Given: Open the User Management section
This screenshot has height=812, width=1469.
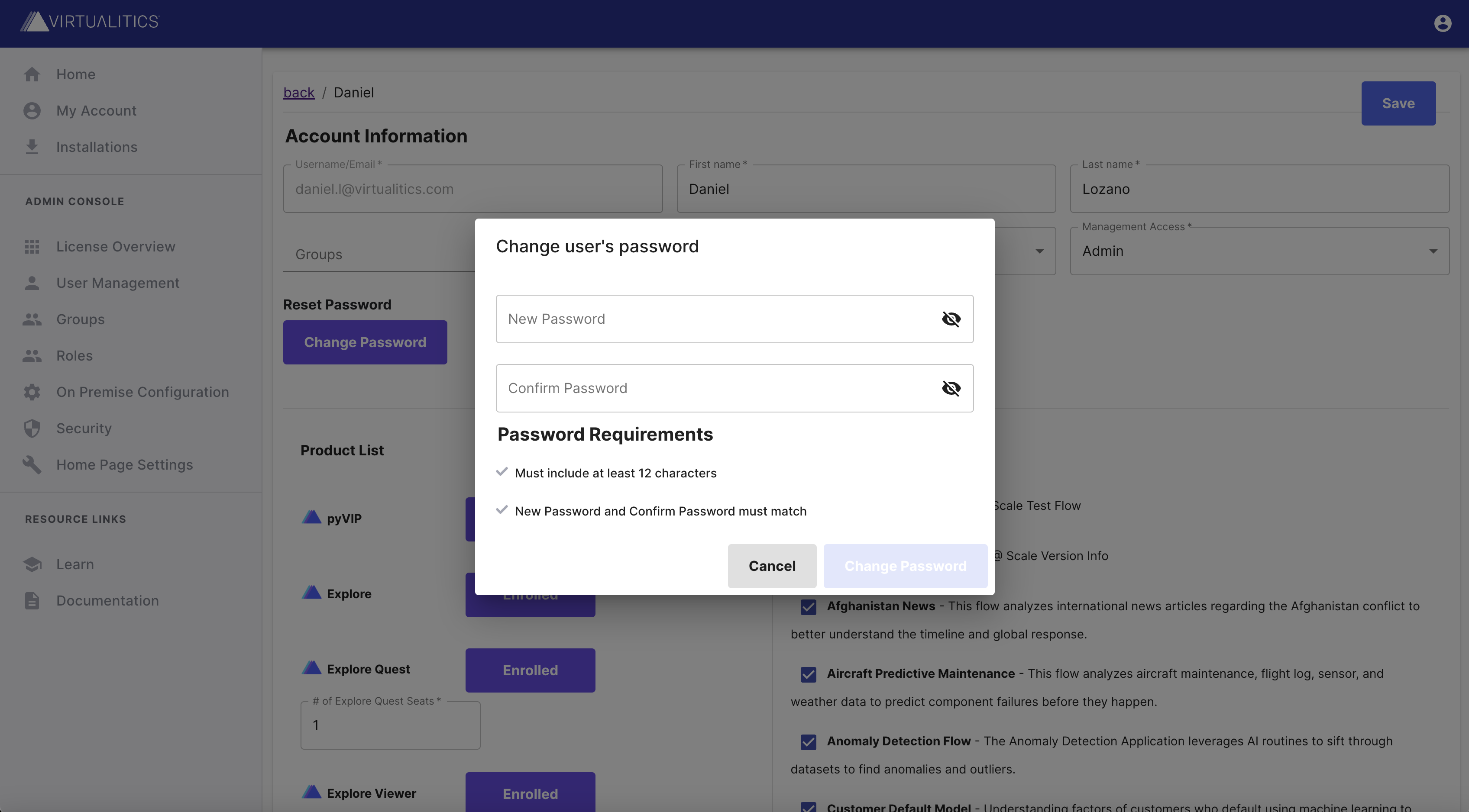Looking at the screenshot, I should [x=117, y=283].
